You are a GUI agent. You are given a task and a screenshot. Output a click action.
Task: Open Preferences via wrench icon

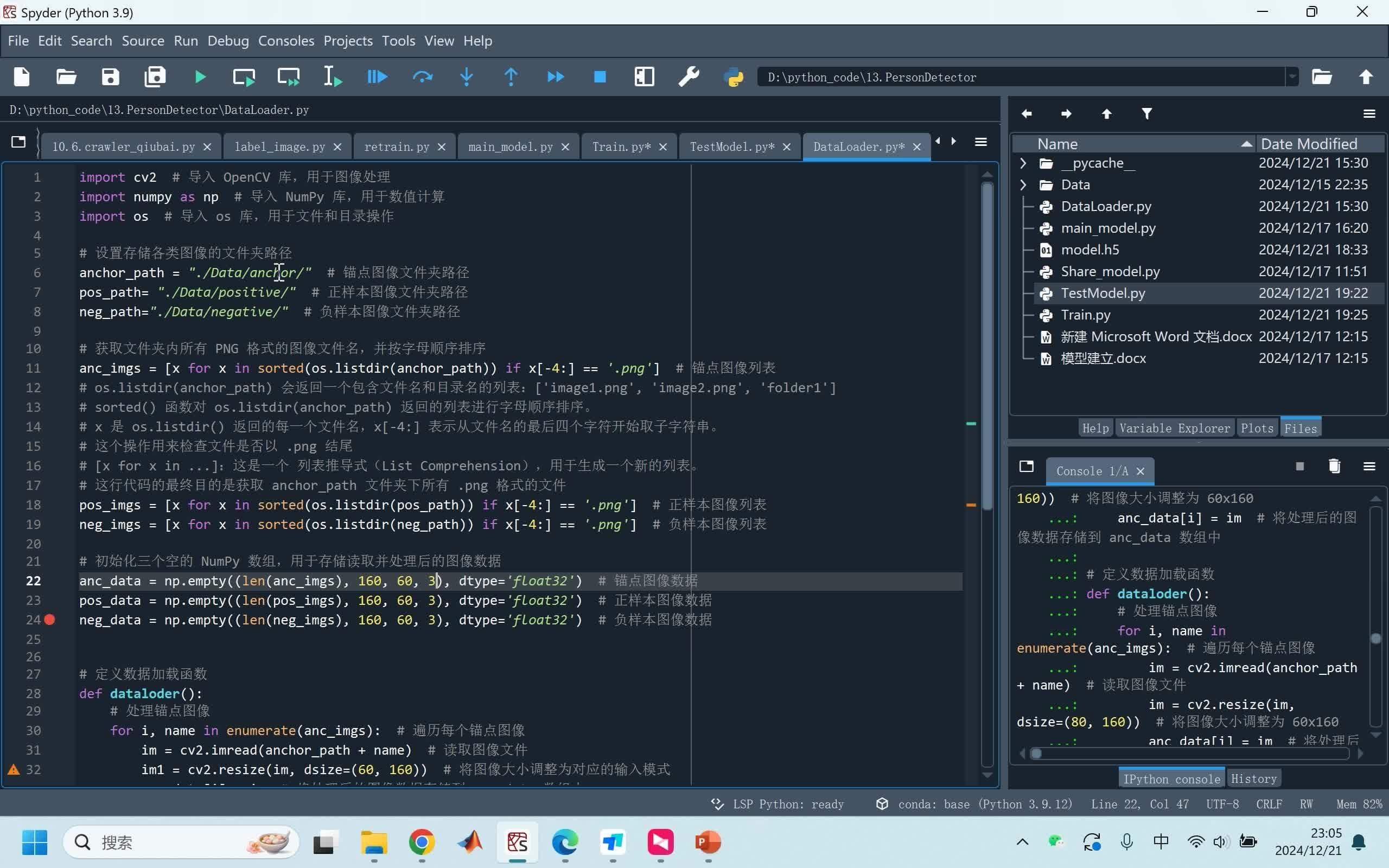coord(688,77)
